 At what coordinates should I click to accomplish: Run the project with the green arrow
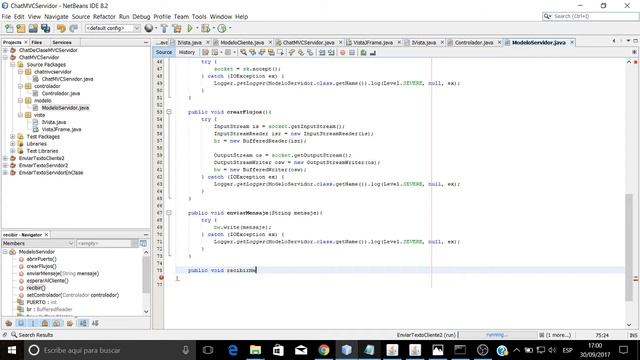190,28
